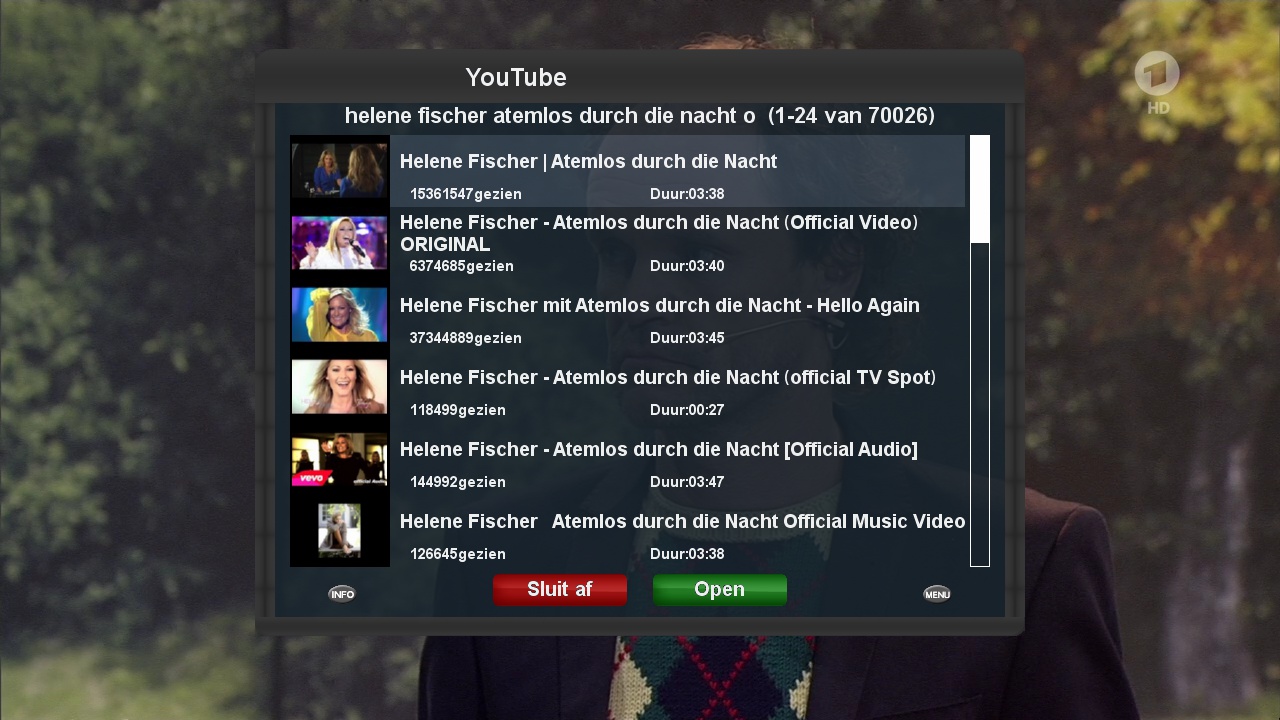
Task: Click the MENU button icon
Action: 937,594
